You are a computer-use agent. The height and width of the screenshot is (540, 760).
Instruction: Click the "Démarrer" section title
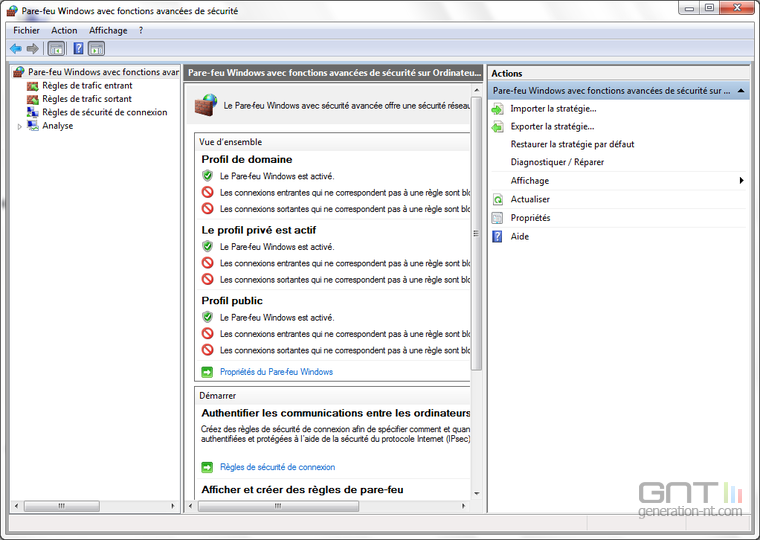pyautogui.click(x=218, y=396)
